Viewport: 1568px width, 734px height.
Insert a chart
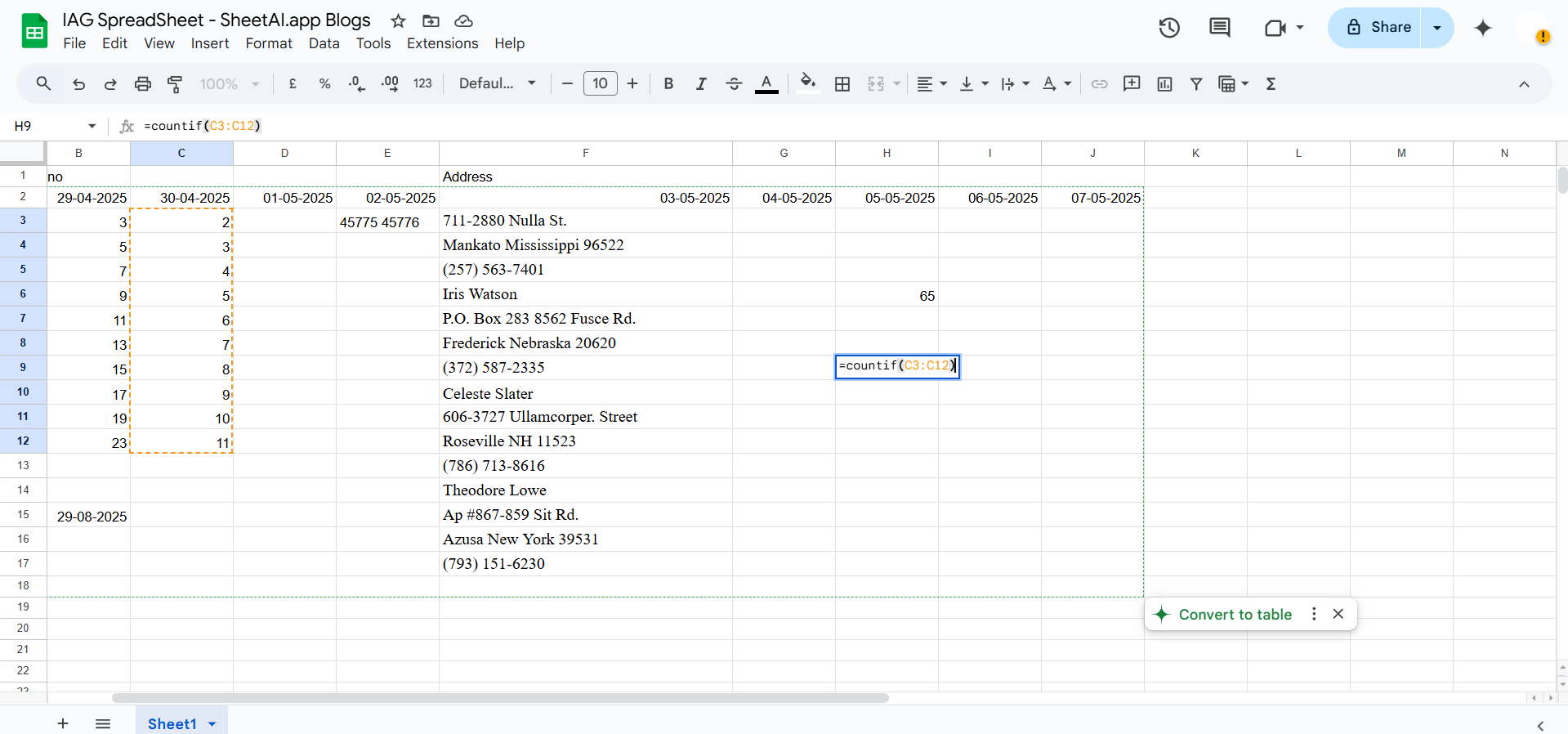(1164, 83)
